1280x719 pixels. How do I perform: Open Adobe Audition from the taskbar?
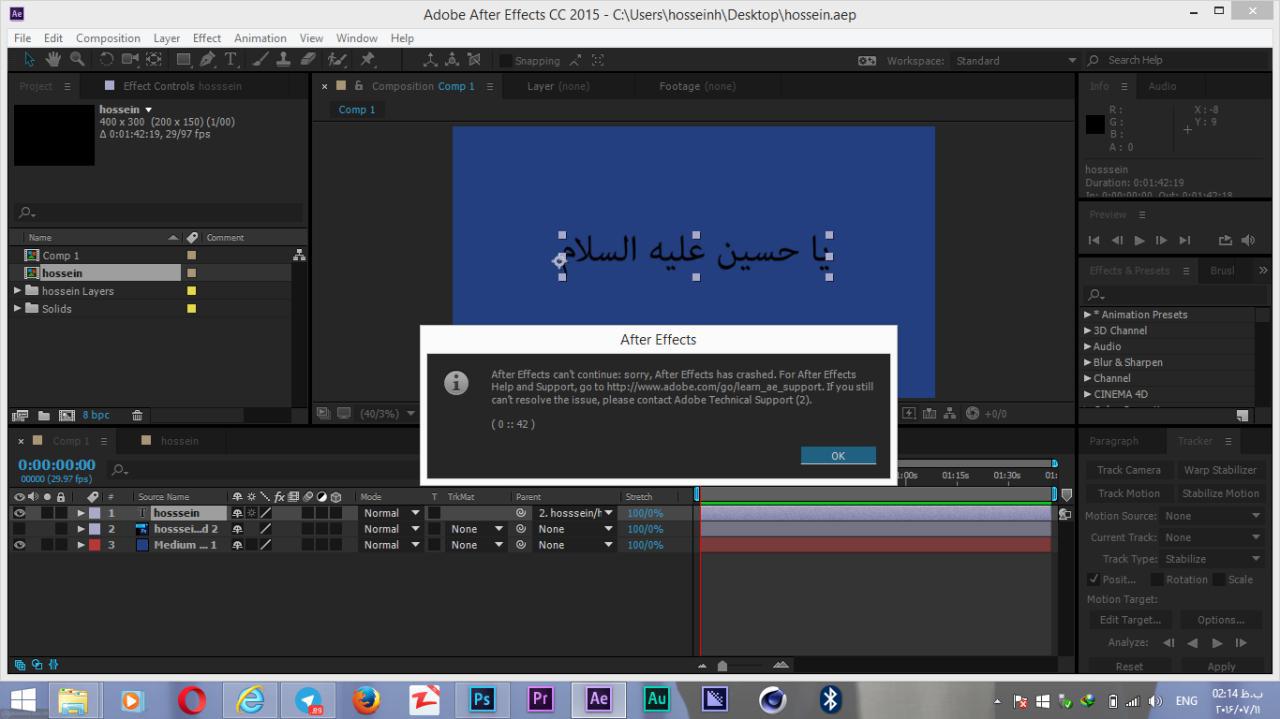click(x=656, y=699)
